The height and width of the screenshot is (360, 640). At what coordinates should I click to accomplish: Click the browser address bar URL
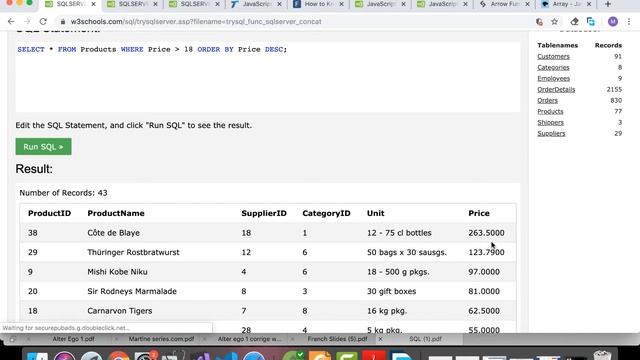click(x=196, y=22)
